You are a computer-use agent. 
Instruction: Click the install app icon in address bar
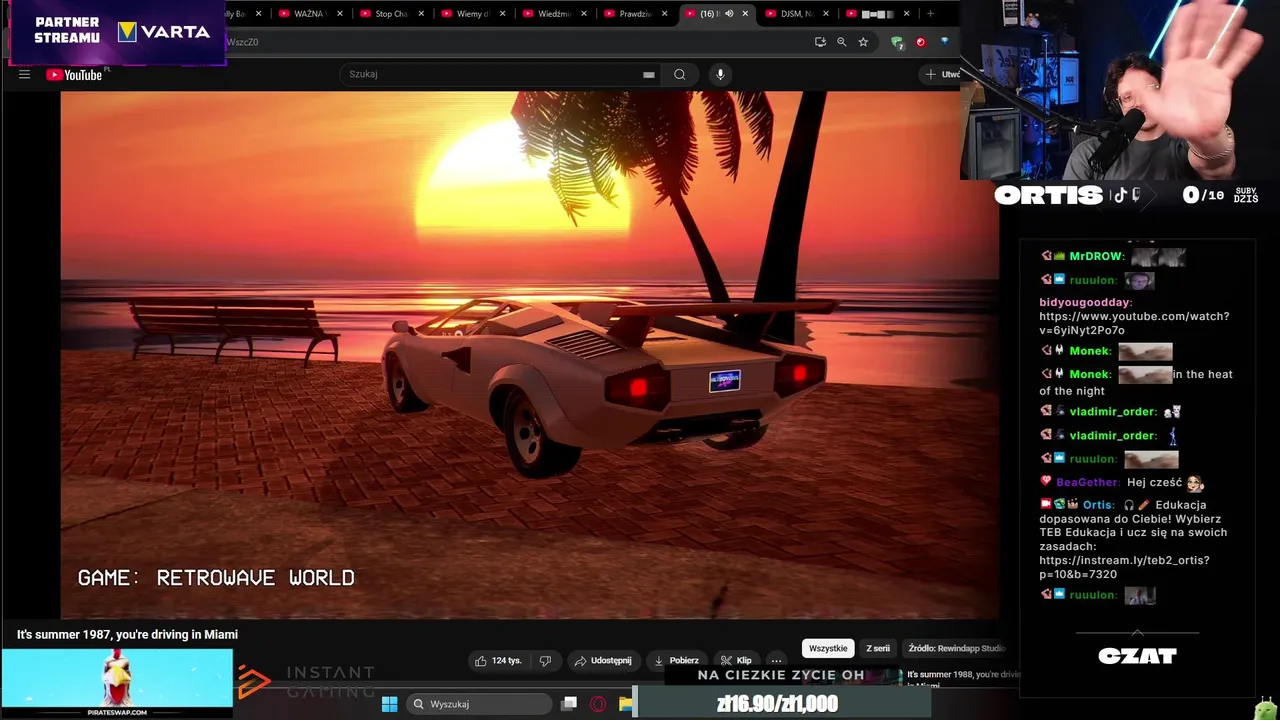[x=820, y=42]
